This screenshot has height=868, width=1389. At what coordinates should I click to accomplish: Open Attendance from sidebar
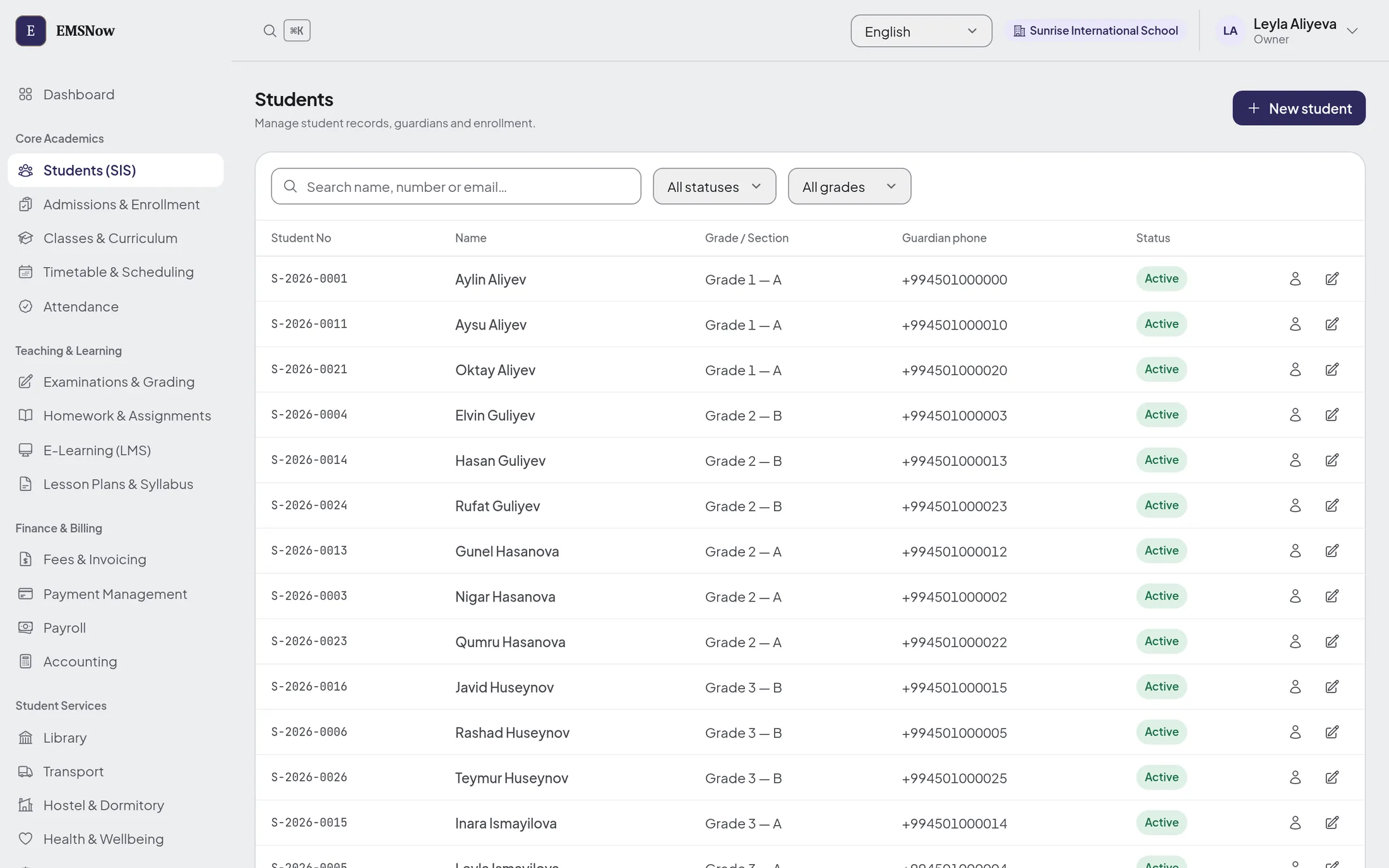click(x=116, y=307)
